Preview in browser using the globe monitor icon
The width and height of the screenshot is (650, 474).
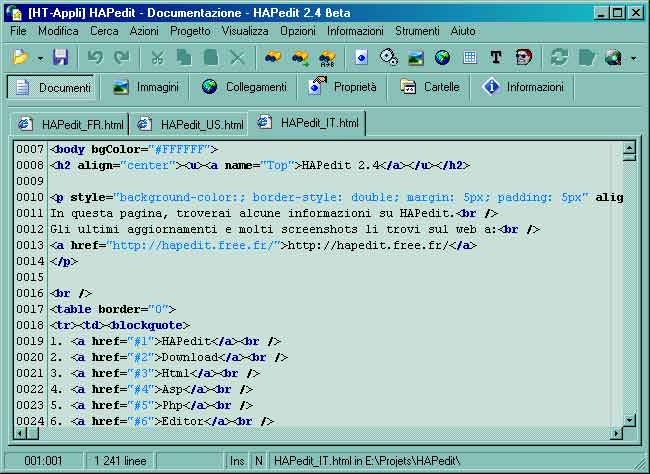click(614, 58)
